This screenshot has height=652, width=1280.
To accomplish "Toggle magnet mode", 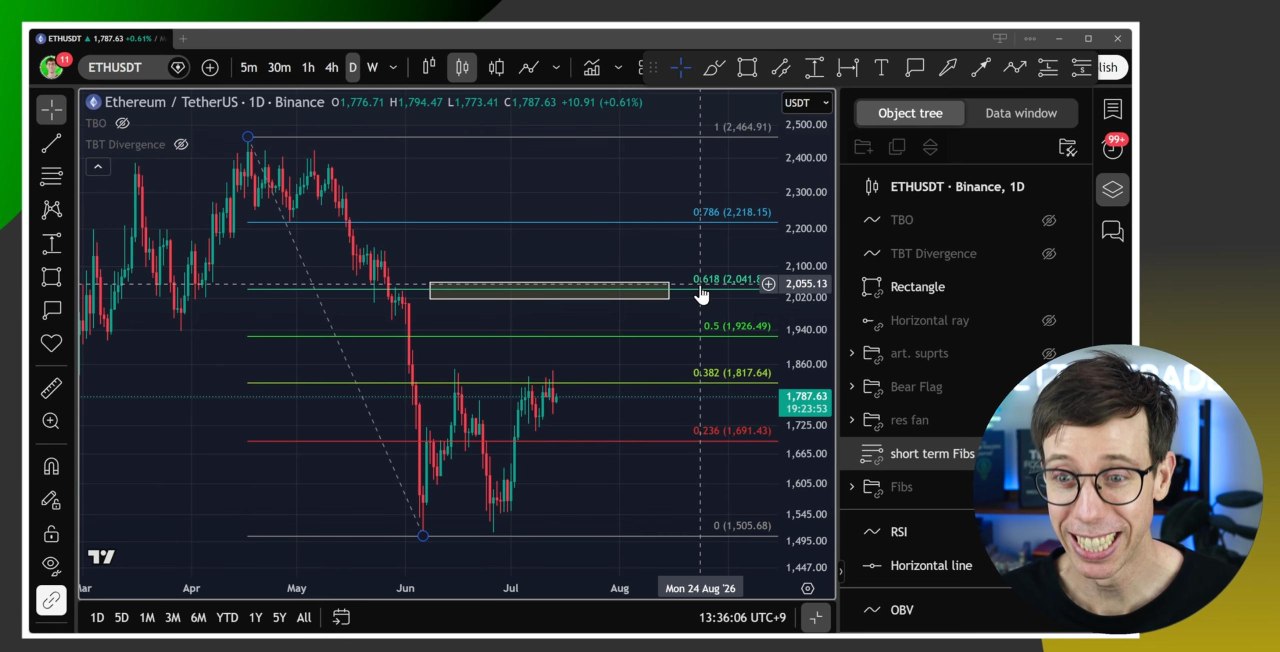I will [x=51, y=466].
